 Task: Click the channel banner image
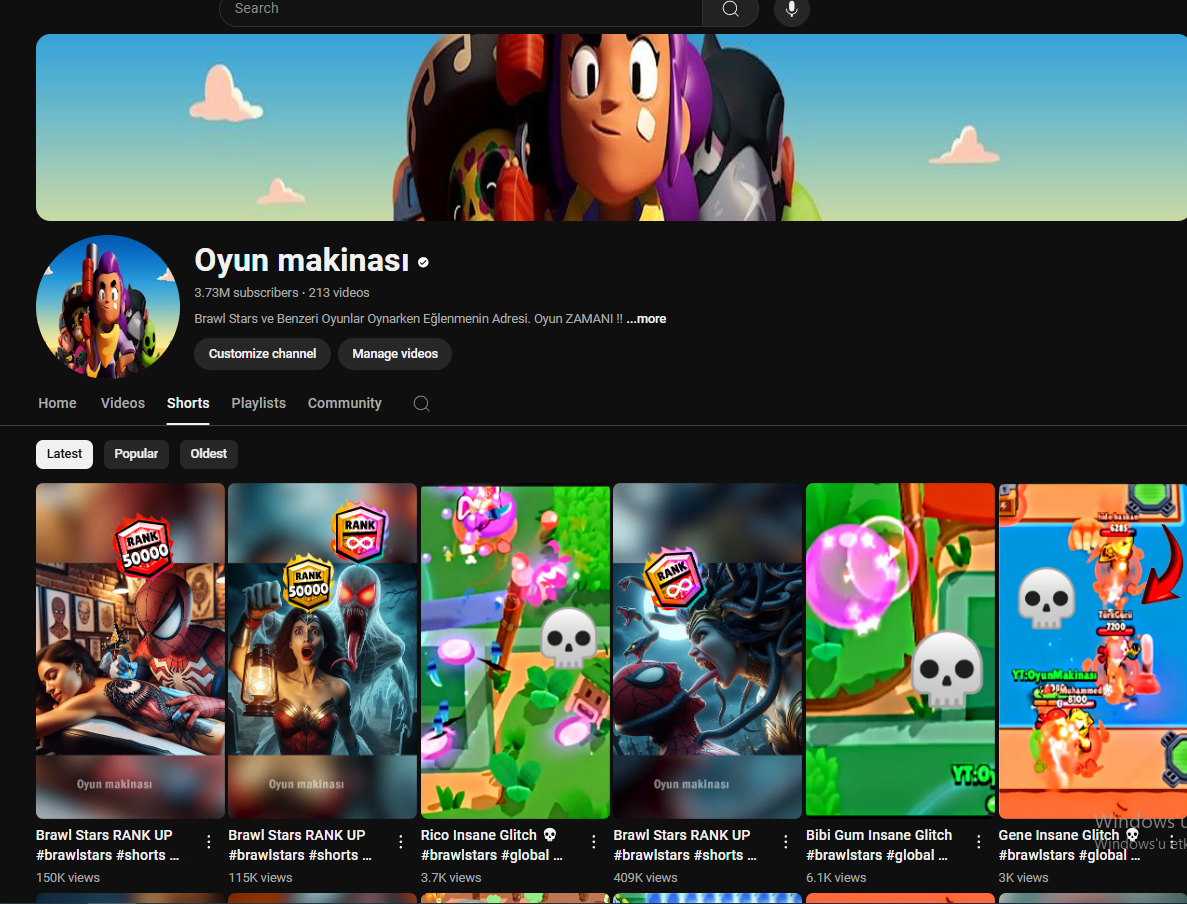(611, 127)
